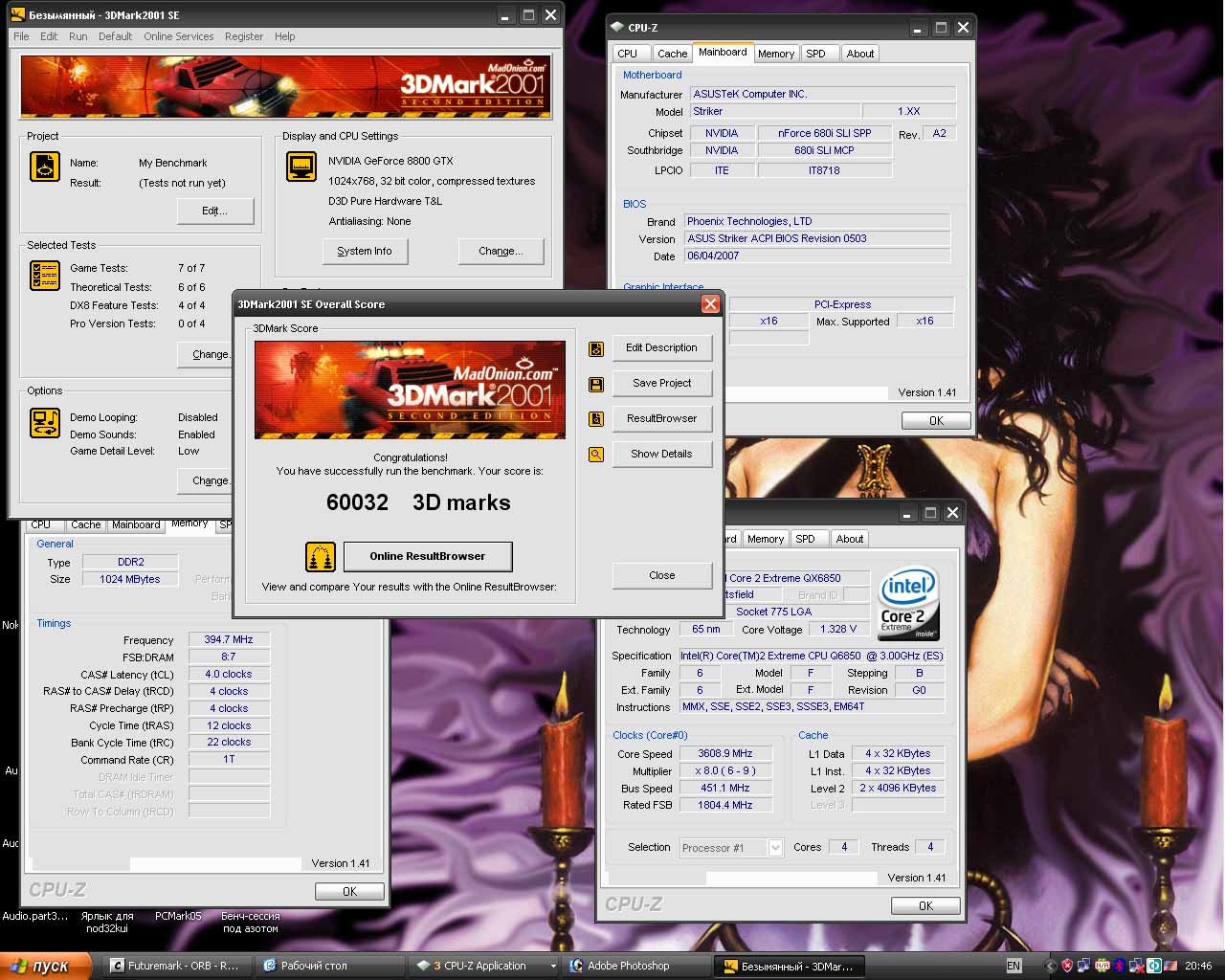1225x980 pixels.
Task: Click OK in the CPU-Z processor window
Action: [925, 906]
